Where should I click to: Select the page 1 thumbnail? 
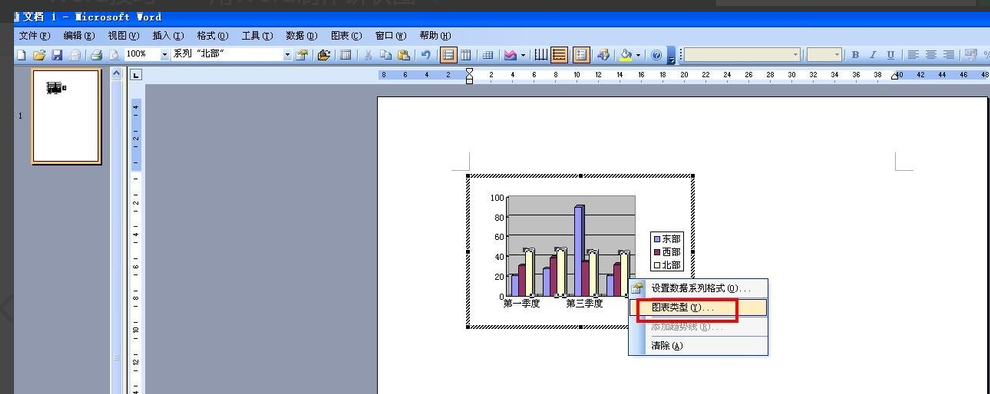click(x=66, y=116)
